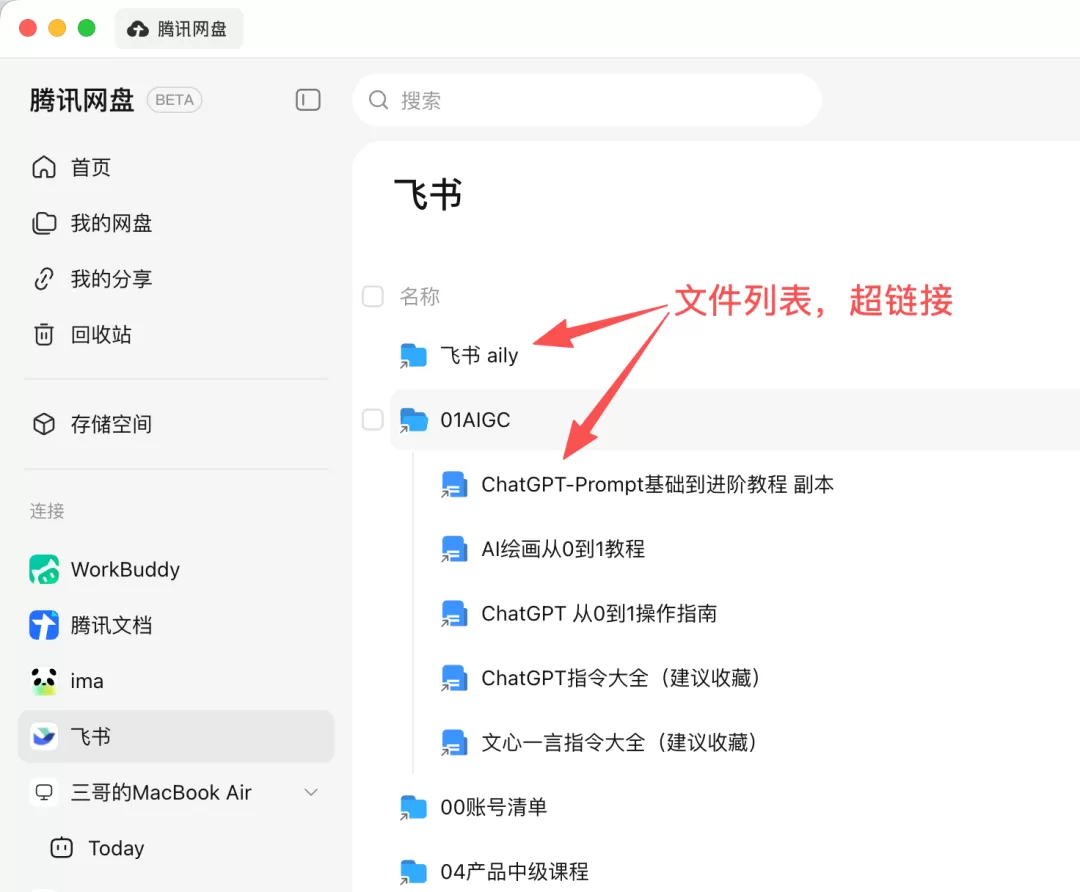Click the 飞书 aily folder icon
The height and width of the screenshot is (892, 1080).
click(413, 355)
